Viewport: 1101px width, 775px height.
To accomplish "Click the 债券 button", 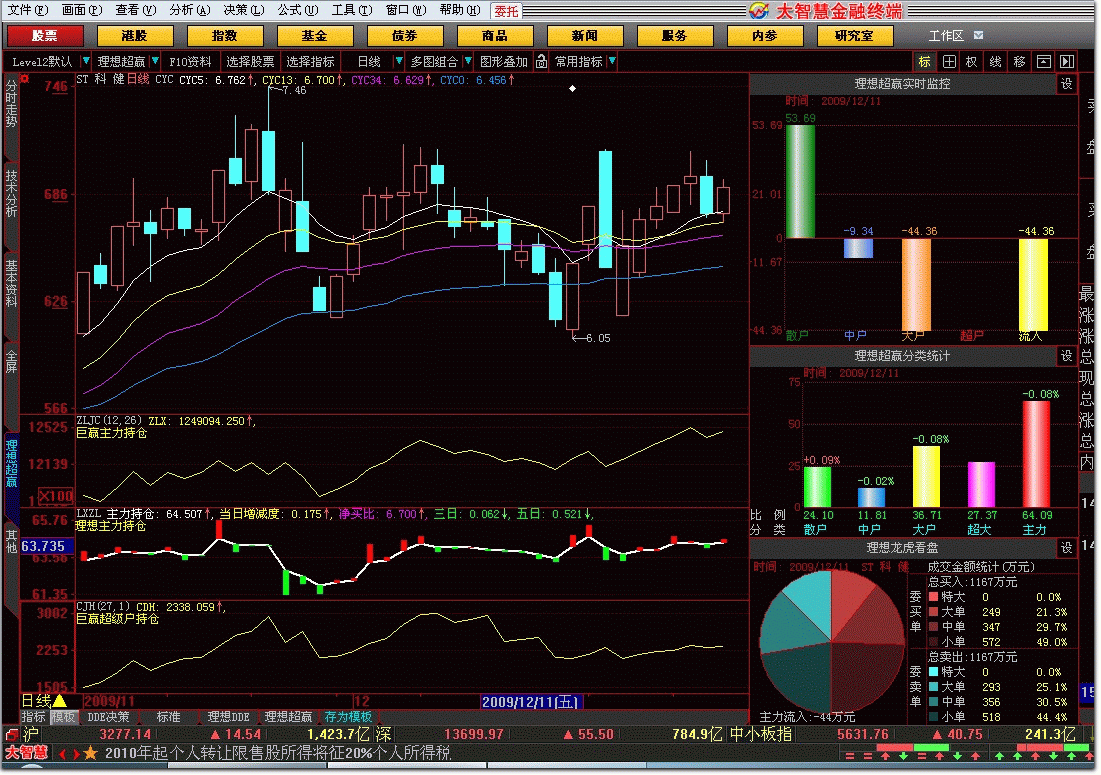I will coord(404,35).
